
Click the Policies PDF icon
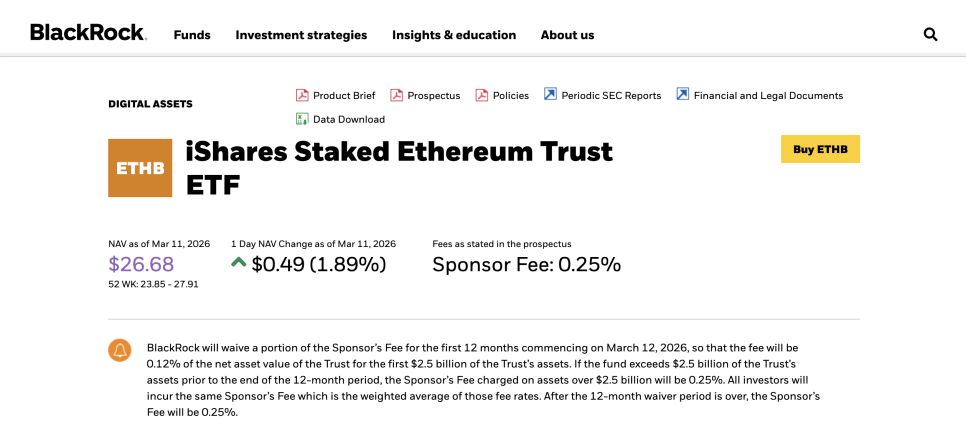coord(482,95)
